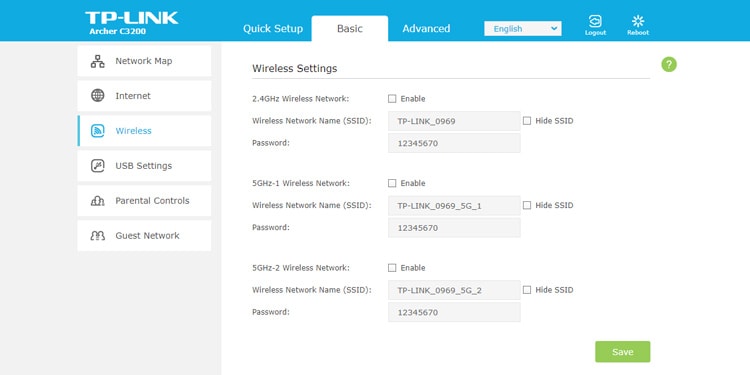Click the 5GHz-2 network password field
Image resolution: width=750 pixels, height=375 pixels.
click(454, 312)
